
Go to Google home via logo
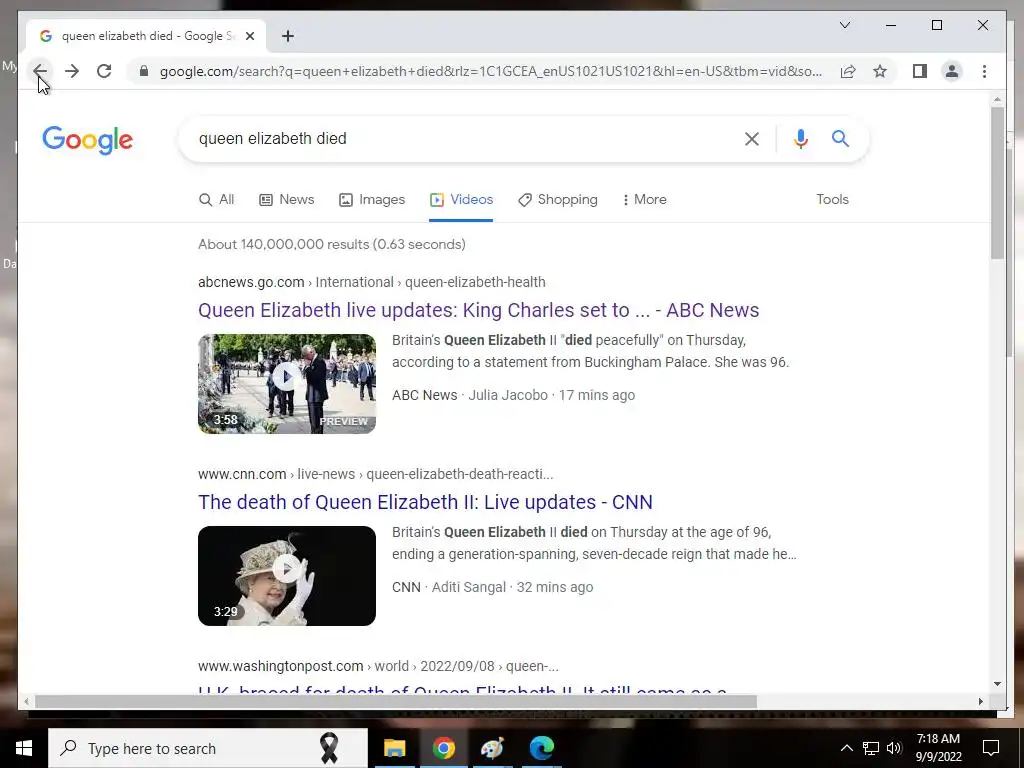click(88, 140)
